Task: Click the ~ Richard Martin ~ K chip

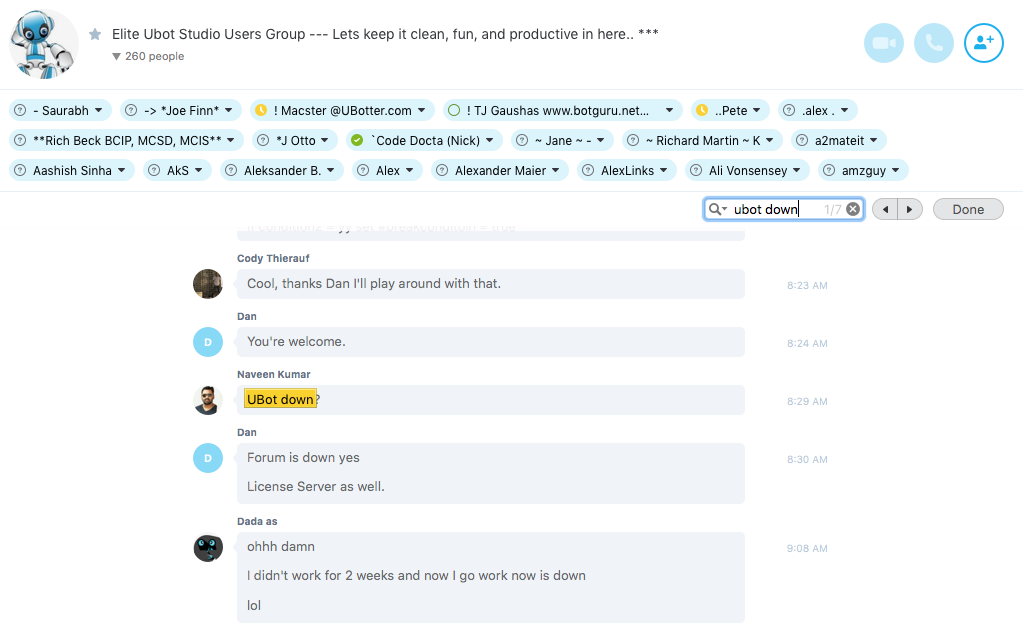Action: point(703,140)
